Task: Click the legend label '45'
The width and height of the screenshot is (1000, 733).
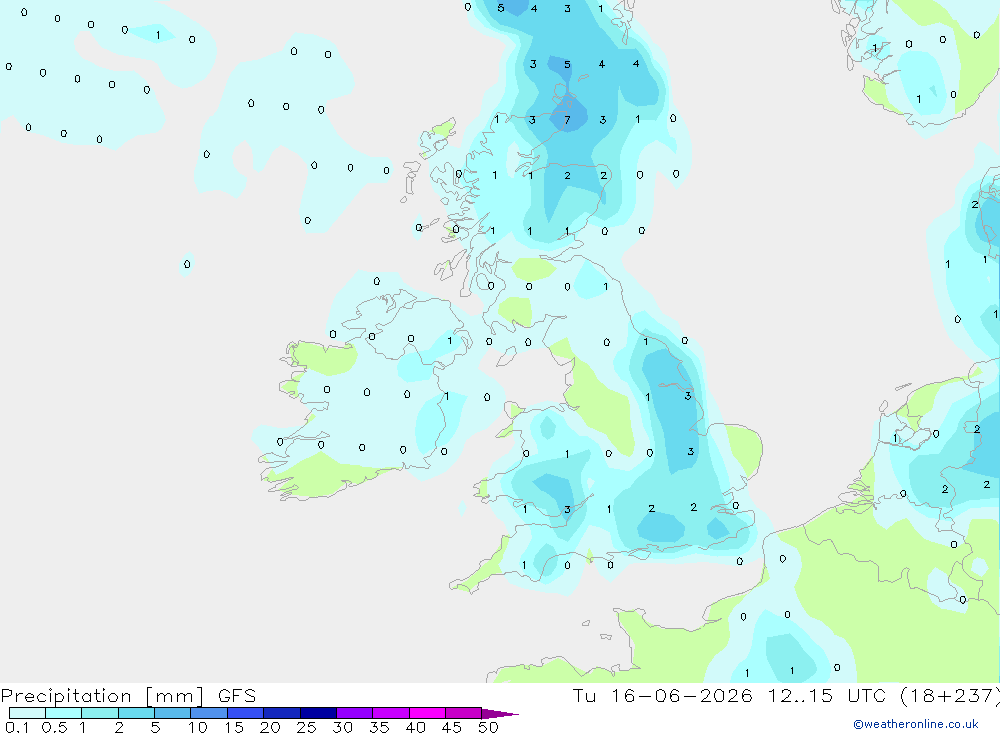Action: [452, 727]
